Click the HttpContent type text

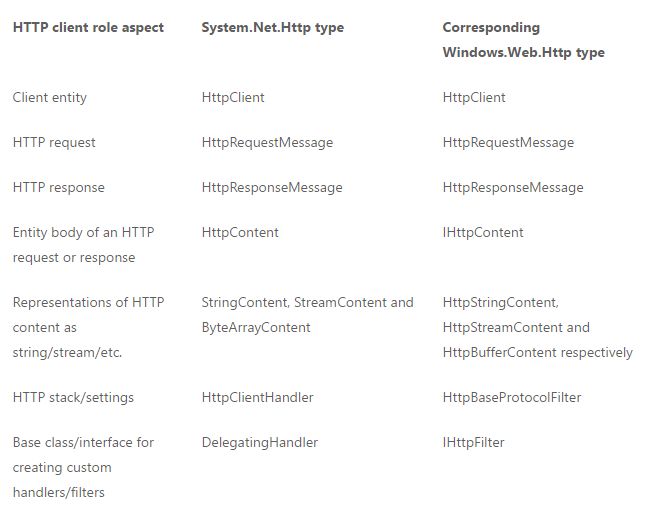pyautogui.click(x=240, y=233)
